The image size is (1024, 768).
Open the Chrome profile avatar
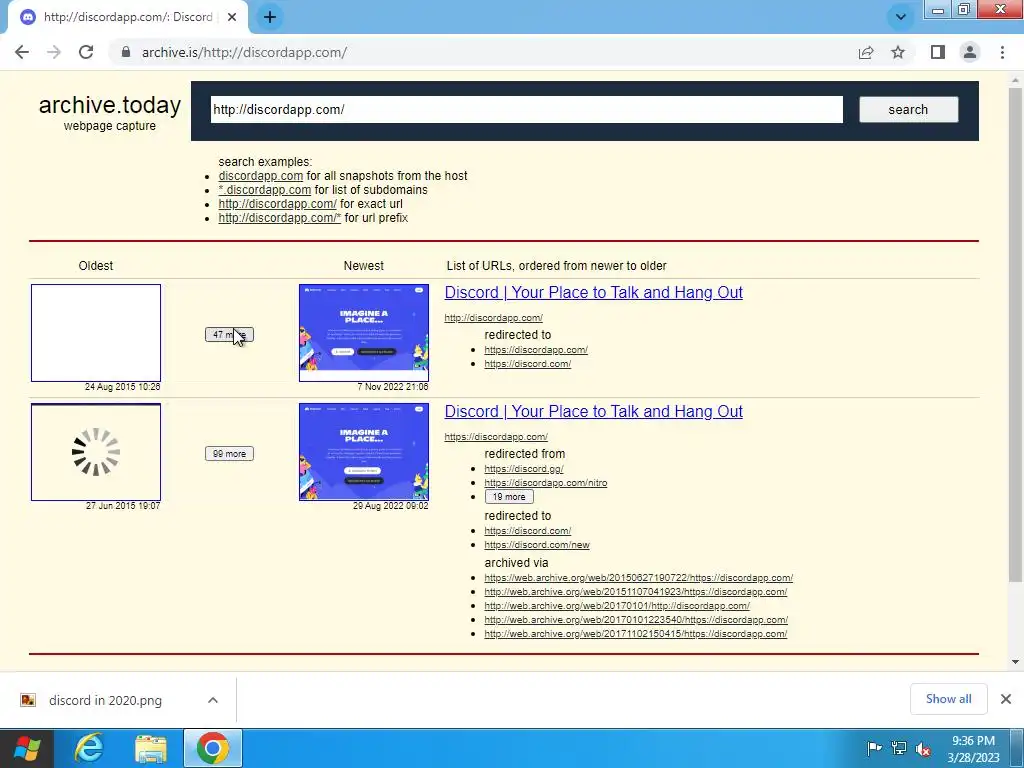coord(970,52)
